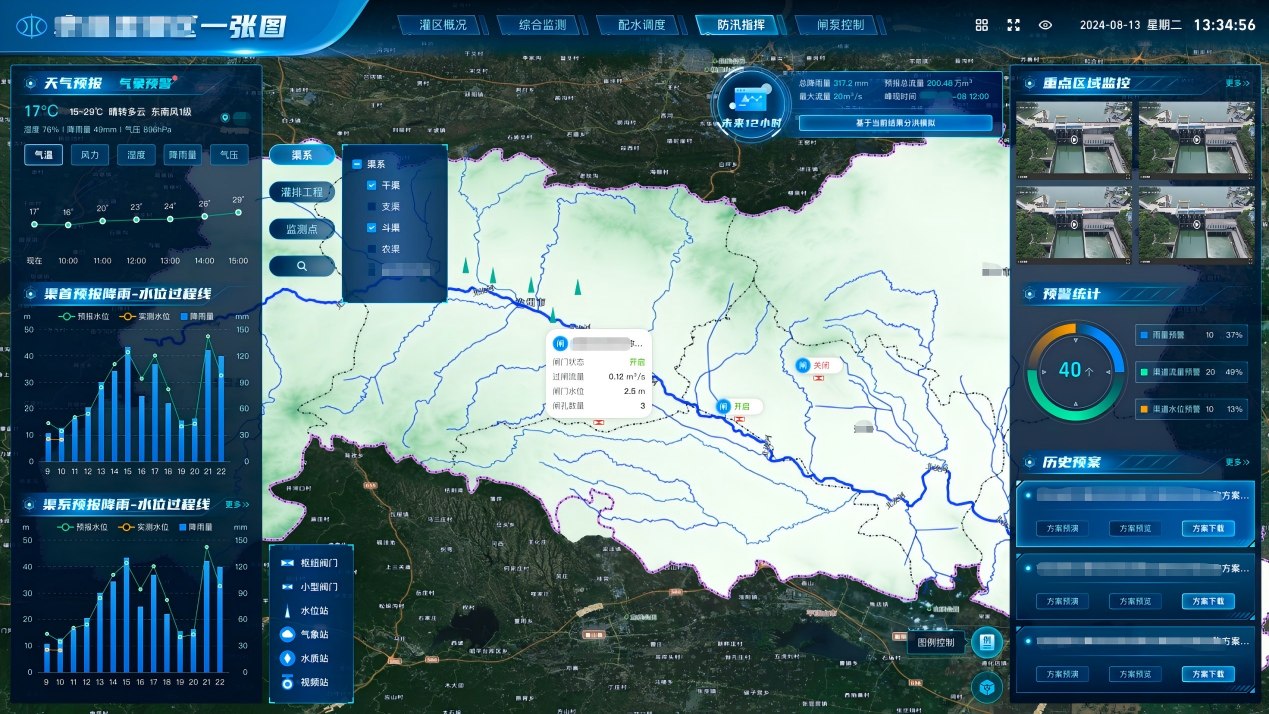Click 方案下载 in first history plan
Image resolution: width=1269 pixels, height=714 pixels.
point(1207,528)
